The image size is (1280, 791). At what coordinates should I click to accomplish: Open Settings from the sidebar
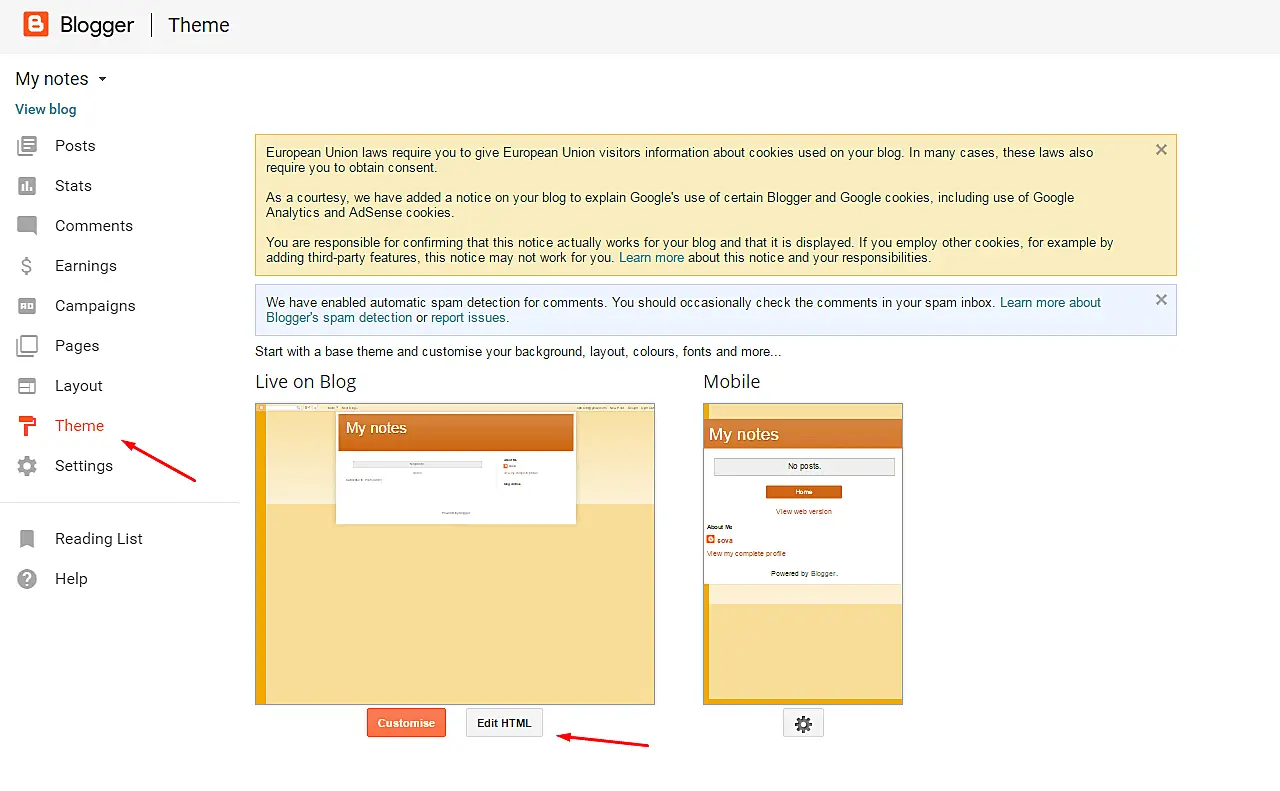click(x=84, y=466)
